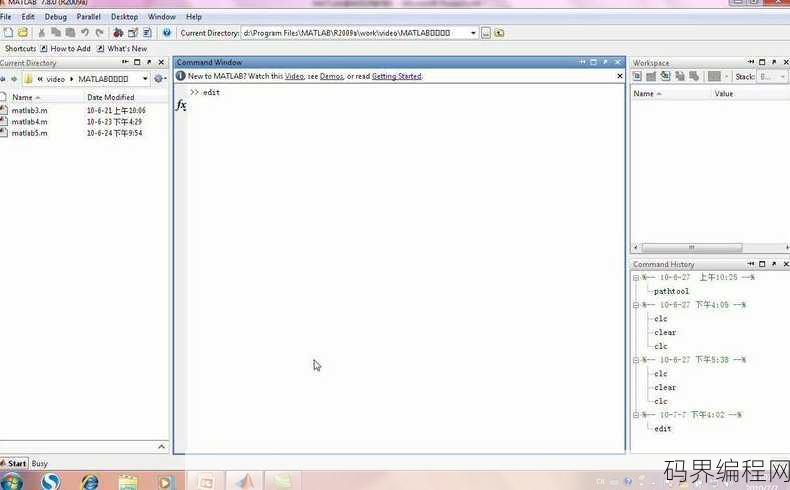Viewport: 790px width, 490px height.
Task: Open the File menu
Action: click(6, 17)
